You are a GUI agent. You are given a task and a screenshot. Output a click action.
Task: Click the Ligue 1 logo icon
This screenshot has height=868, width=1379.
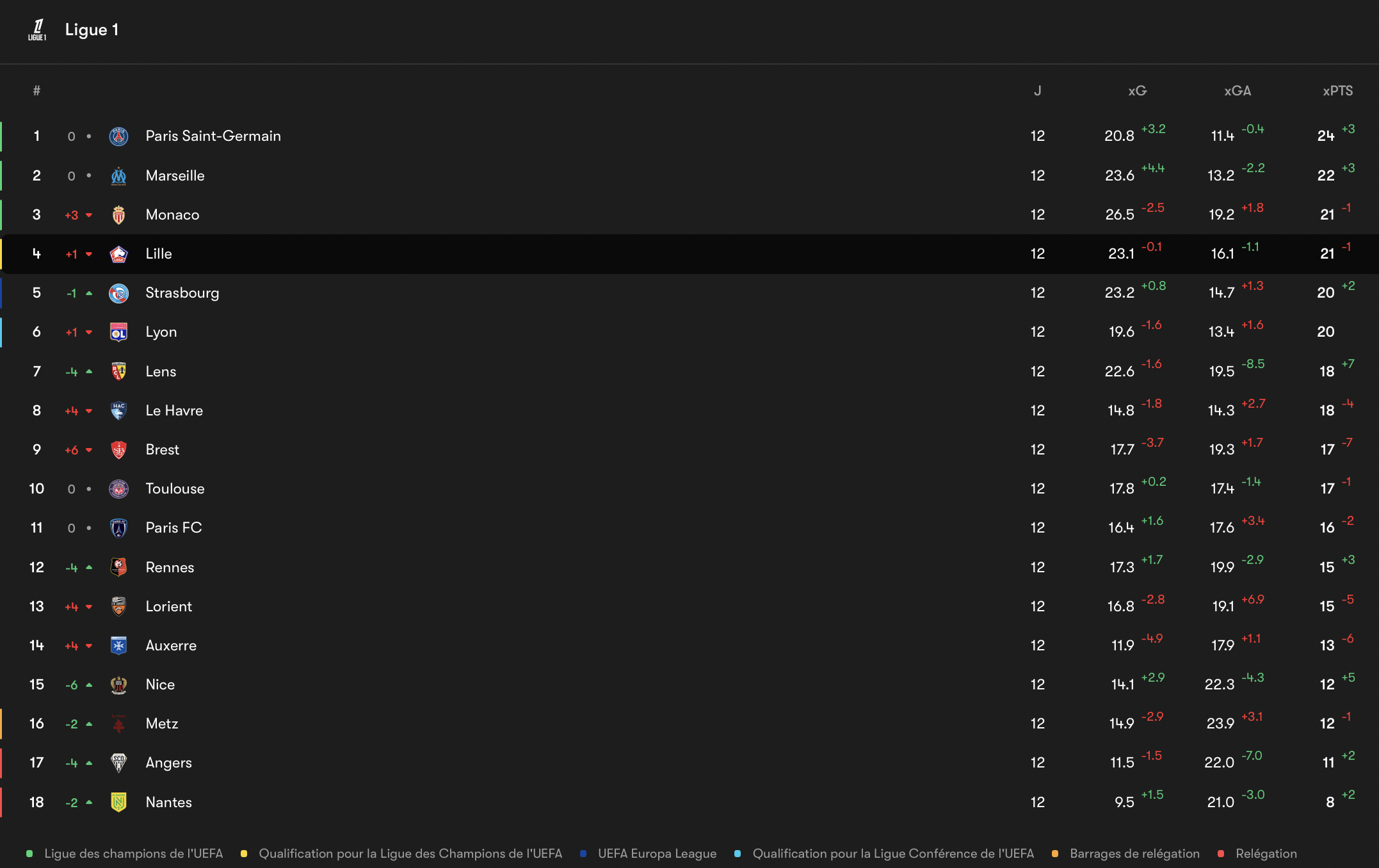[37, 29]
